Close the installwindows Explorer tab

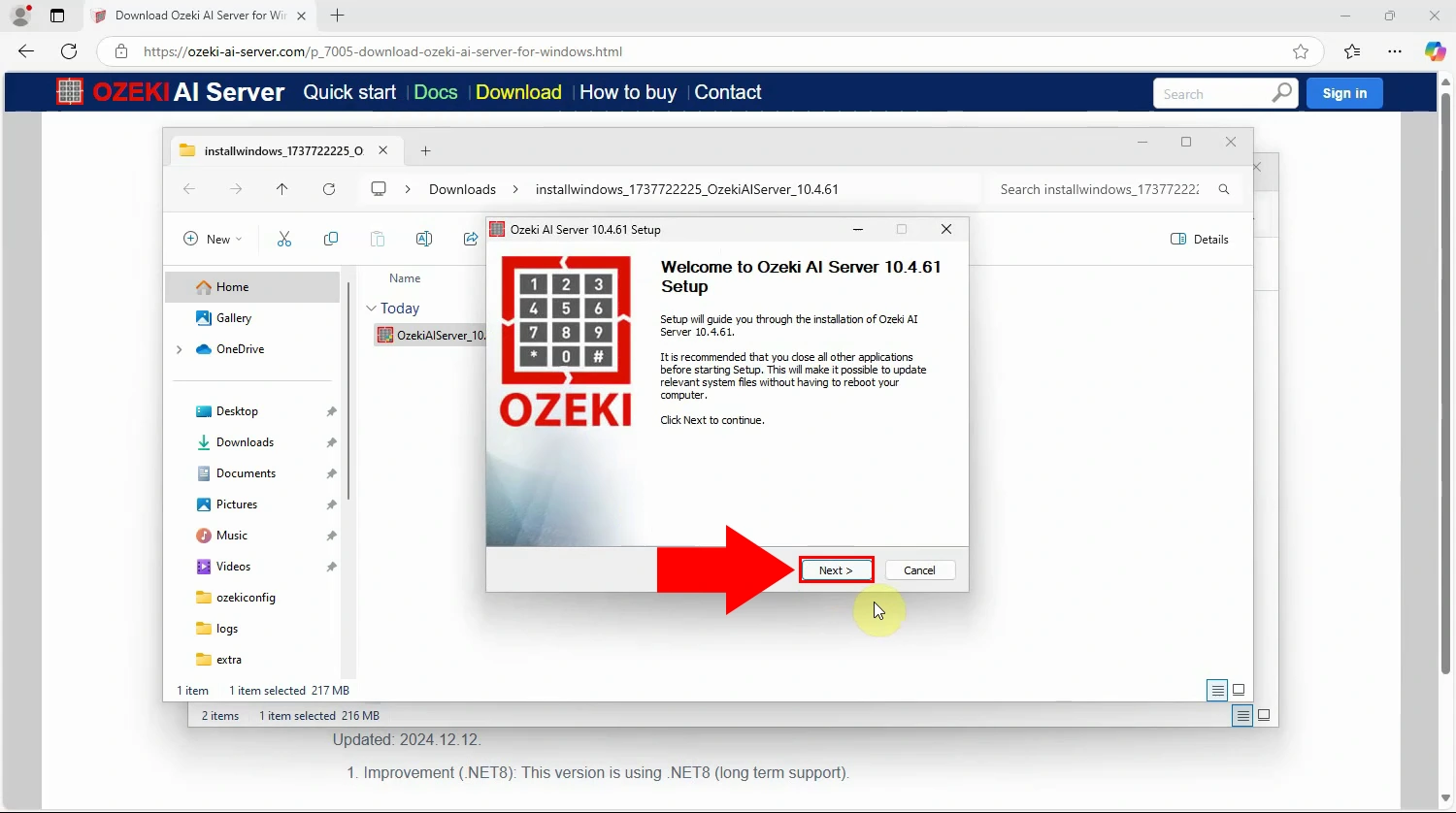click(382, 150)
